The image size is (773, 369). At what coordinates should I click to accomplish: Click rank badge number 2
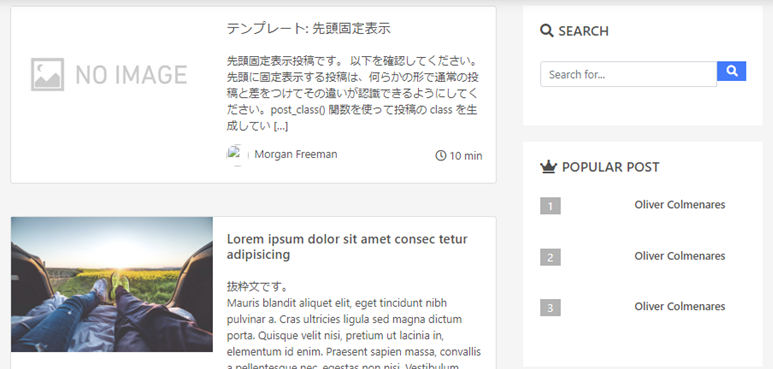[x=550, y=257]
